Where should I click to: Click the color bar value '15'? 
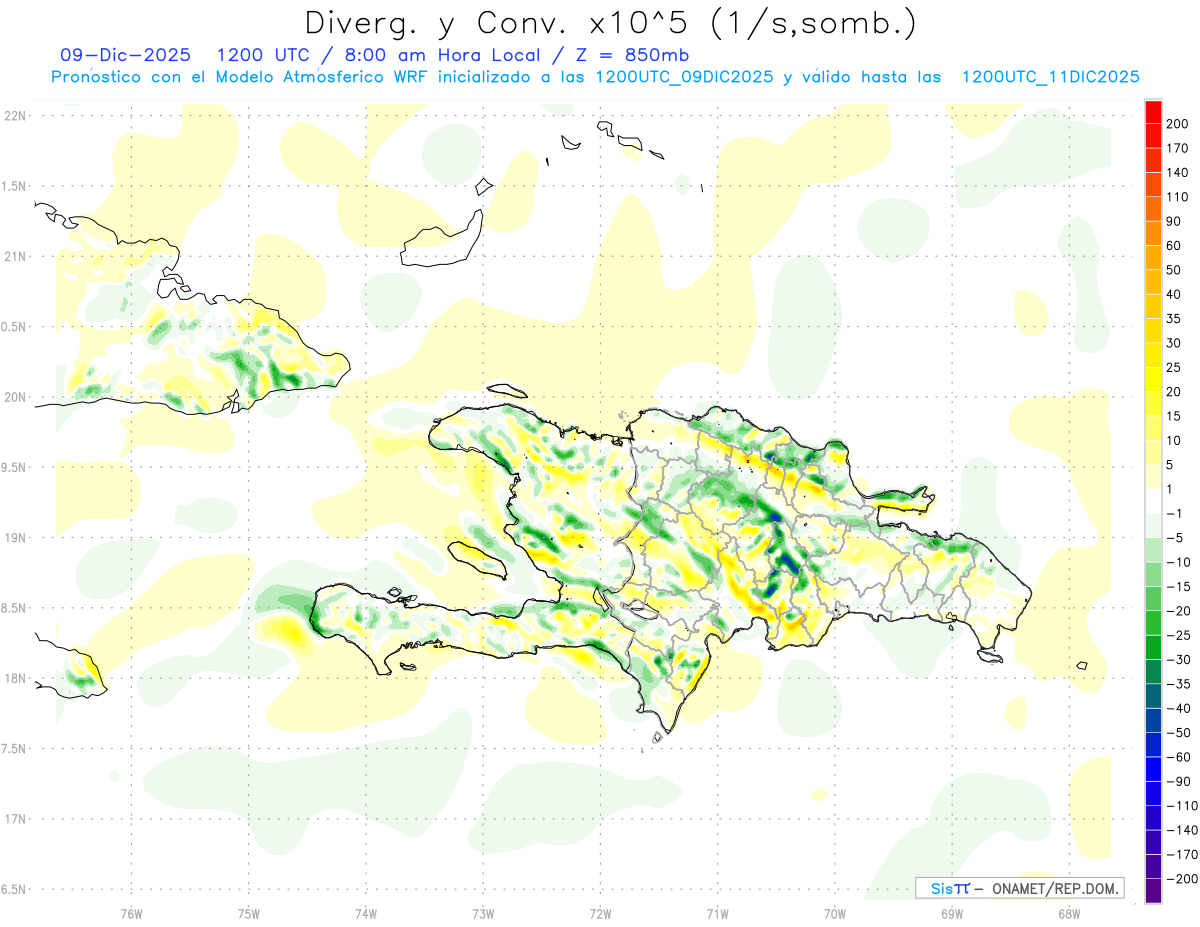coord(1176,417)
